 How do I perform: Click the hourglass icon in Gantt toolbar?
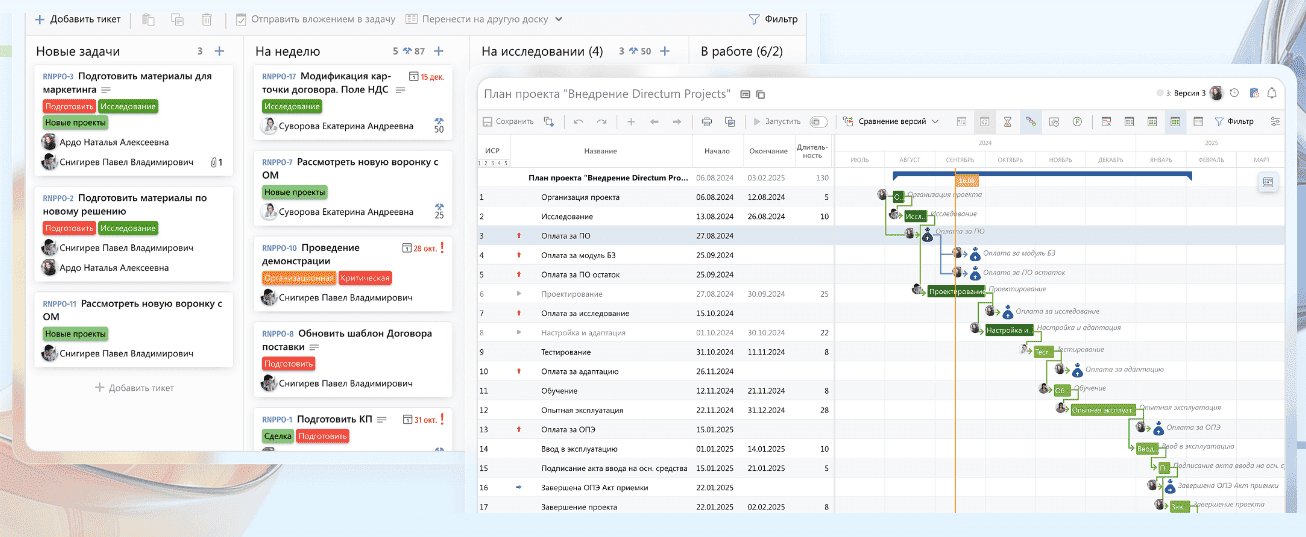[x=1007, y=122]
